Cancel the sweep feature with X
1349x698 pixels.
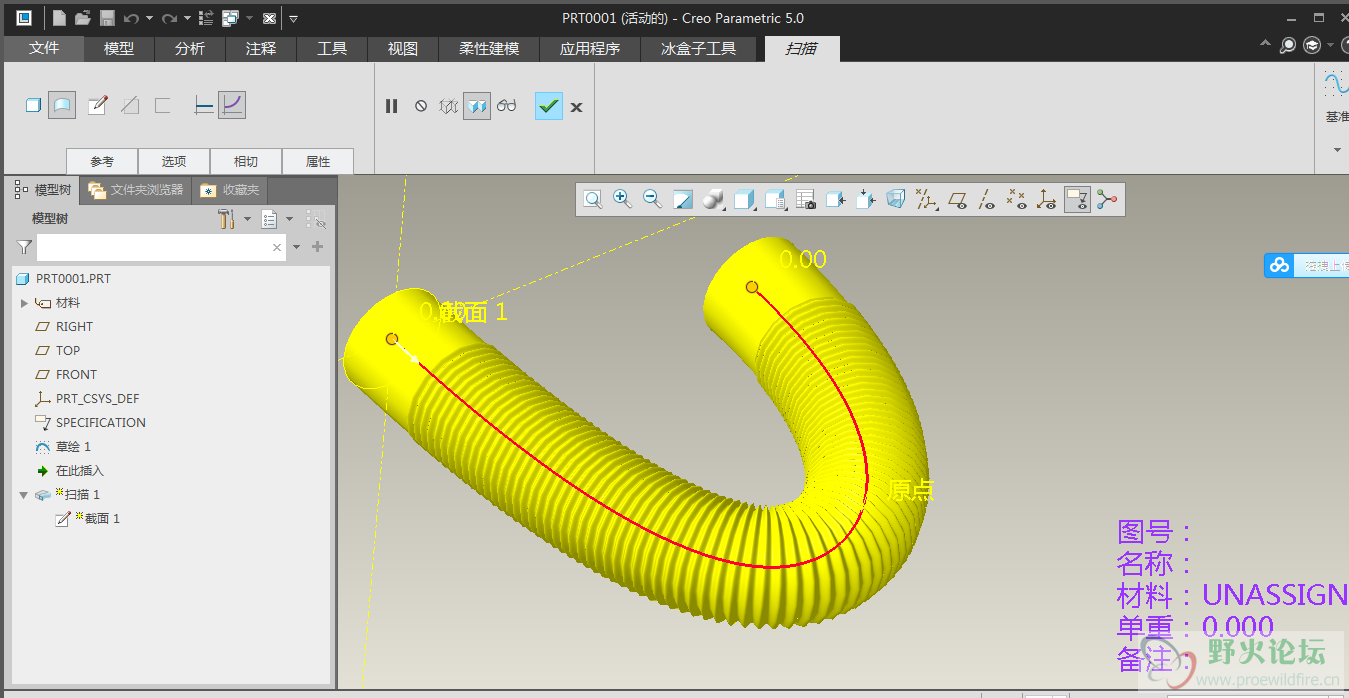(x=577, y=107)
